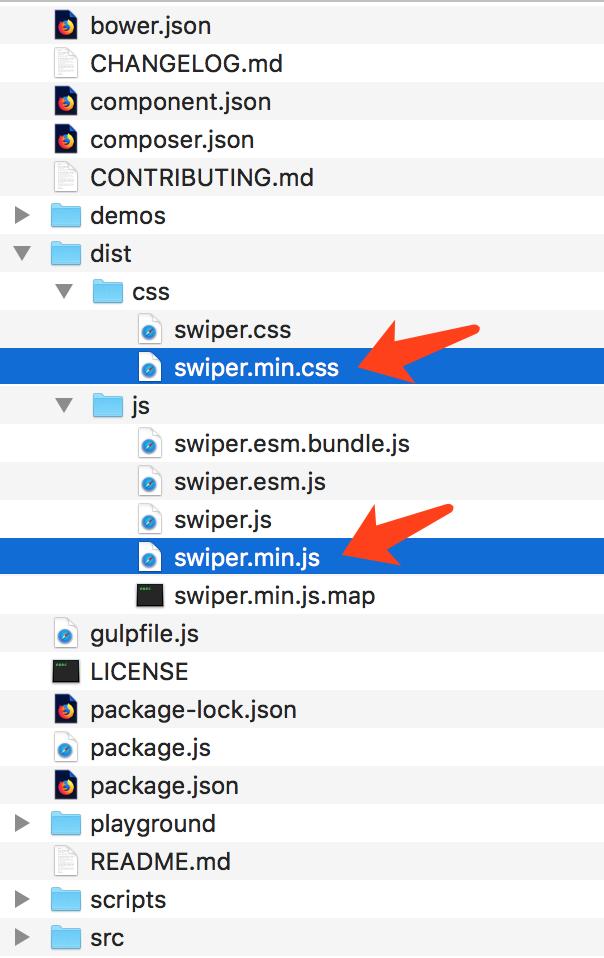Click the bower.json file icon
The image size is (604, 958).
[66, 26]
